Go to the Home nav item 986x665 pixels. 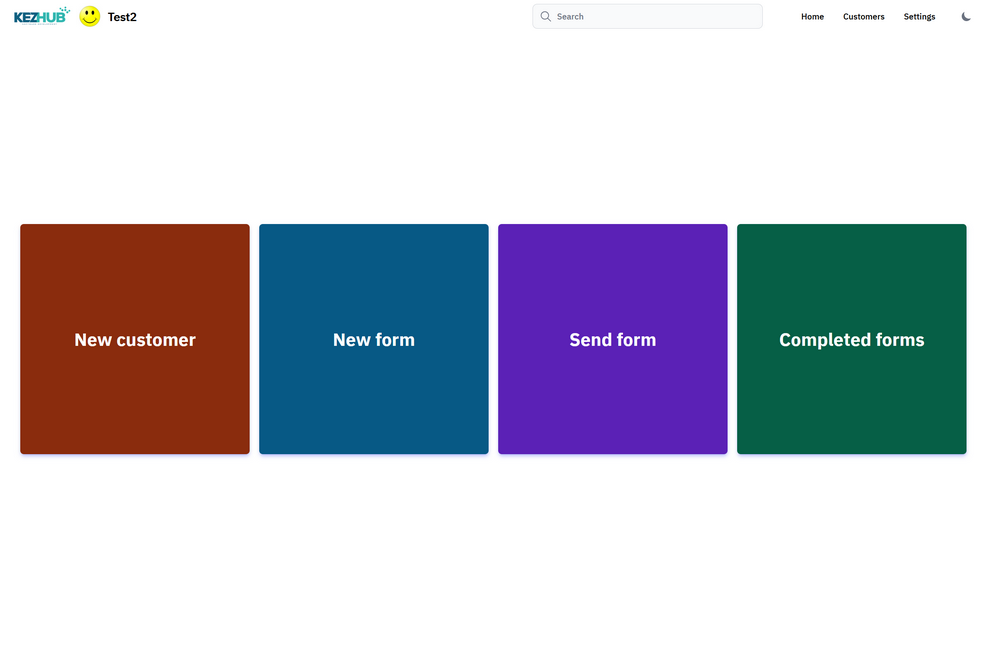point(812,17)
